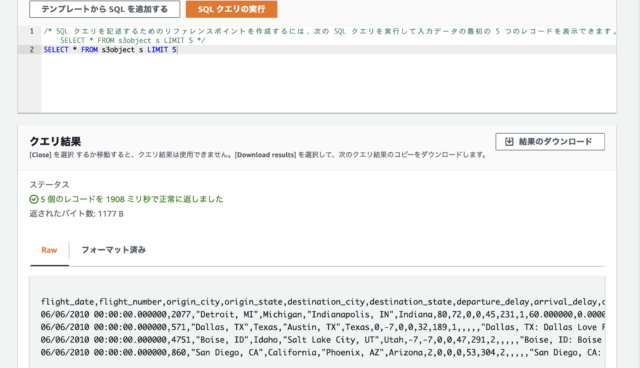Run the query with SQL クエリの実行

pyautogui.click(x=231, y=9)
